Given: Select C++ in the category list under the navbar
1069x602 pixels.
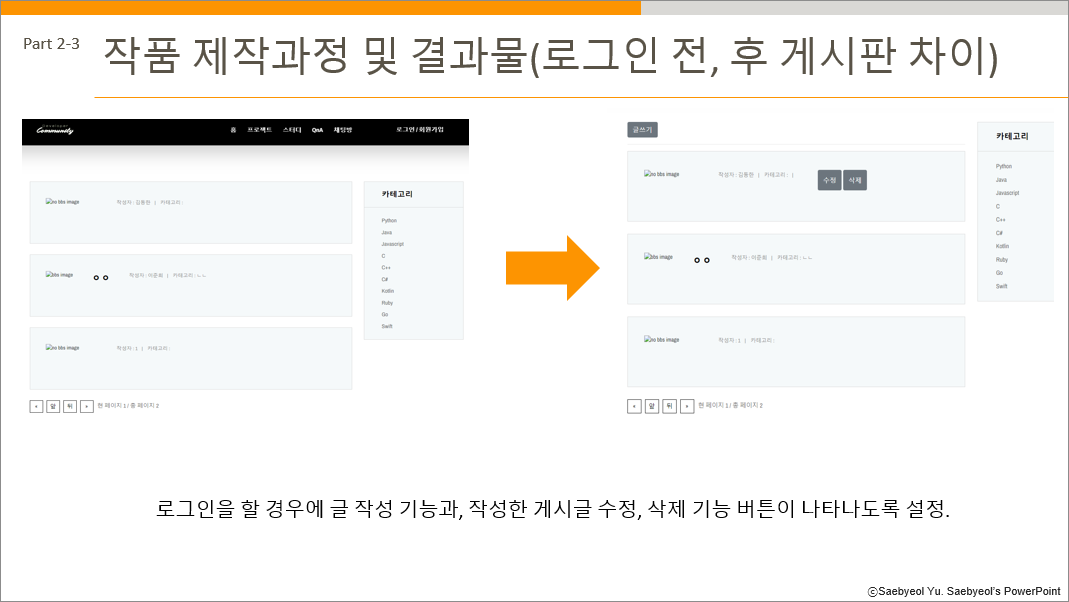Looking at the screenshot, I should 386,268.
